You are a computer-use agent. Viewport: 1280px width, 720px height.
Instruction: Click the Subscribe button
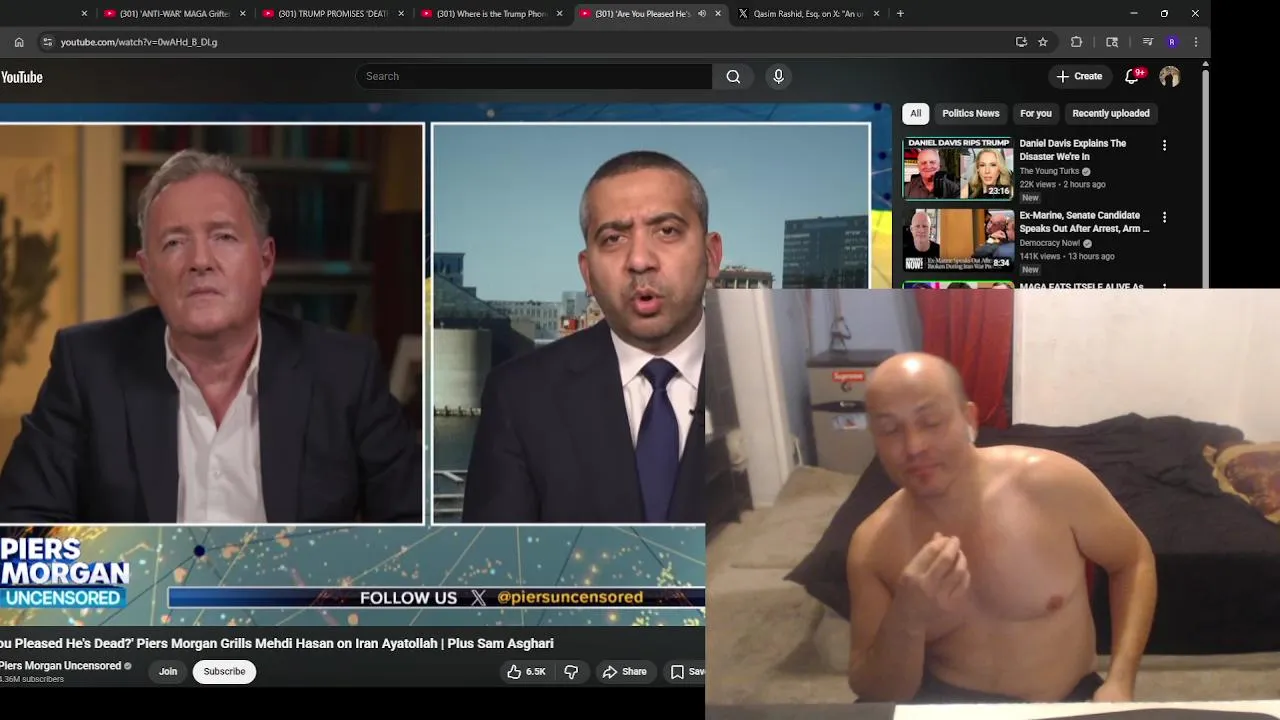point(224,671)
